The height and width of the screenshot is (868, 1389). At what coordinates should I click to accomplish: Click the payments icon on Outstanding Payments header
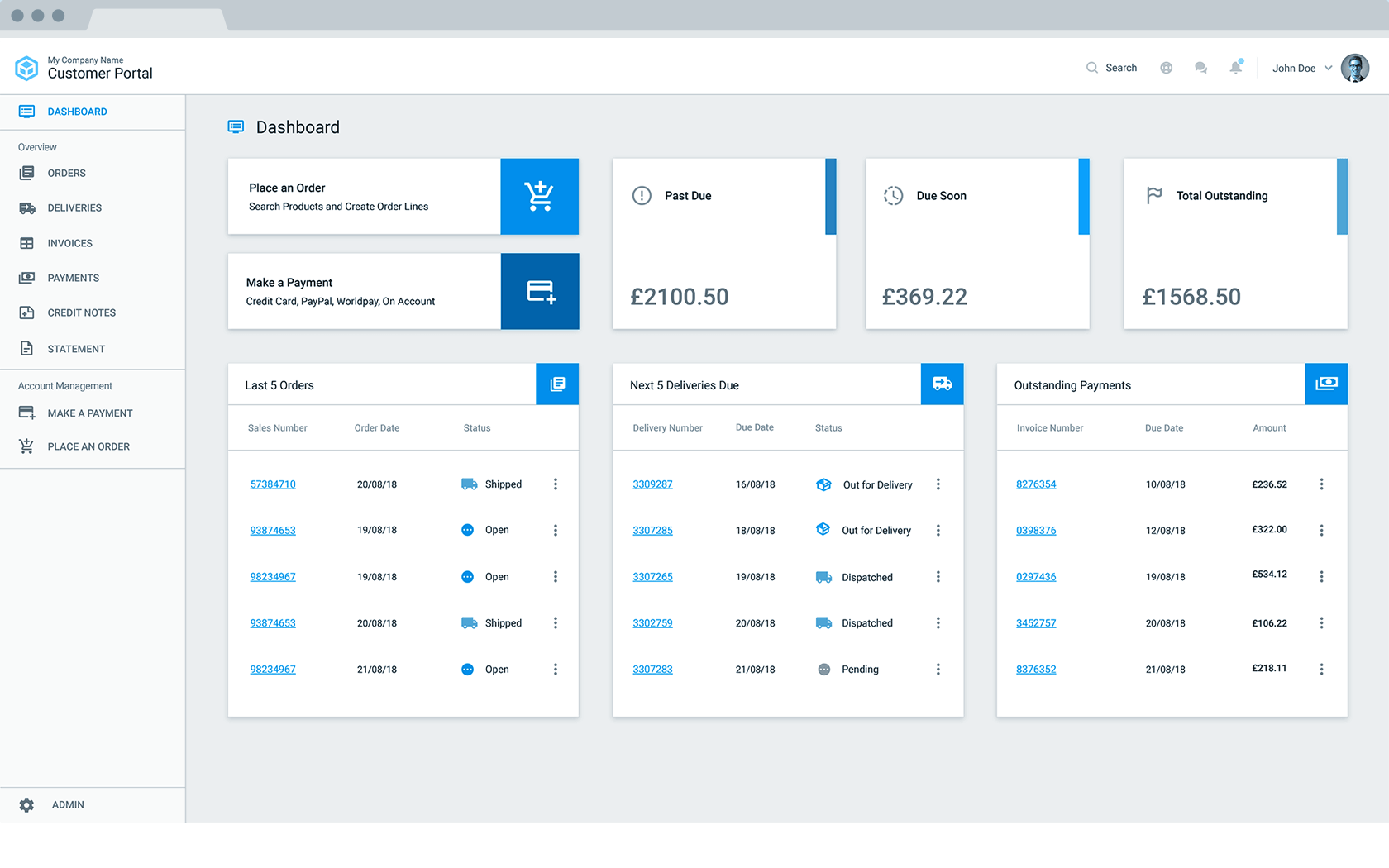click(x=1326, y=384)
